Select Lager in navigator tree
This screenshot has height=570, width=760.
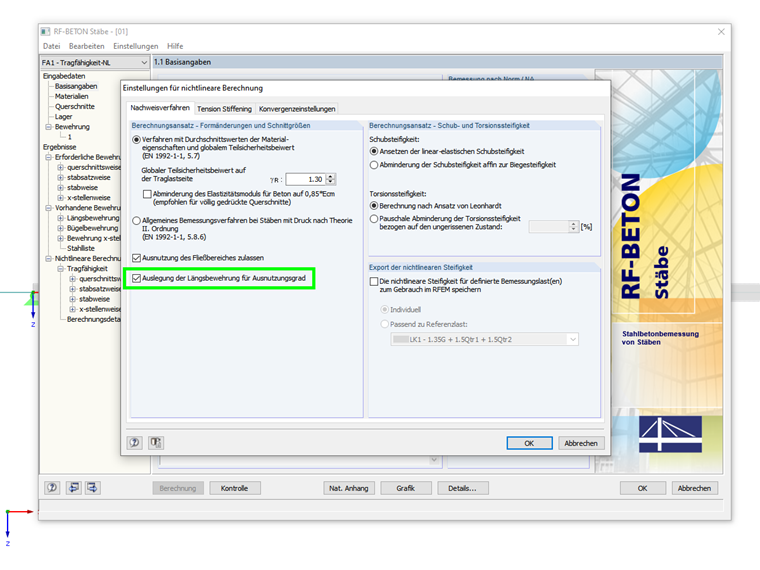click(x=63, y=117)
